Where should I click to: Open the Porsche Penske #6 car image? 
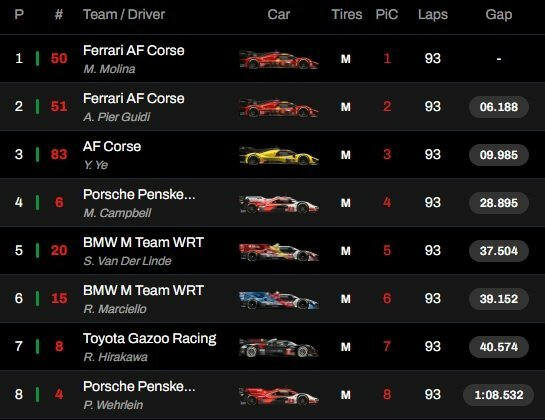click(x=279, y=204)
